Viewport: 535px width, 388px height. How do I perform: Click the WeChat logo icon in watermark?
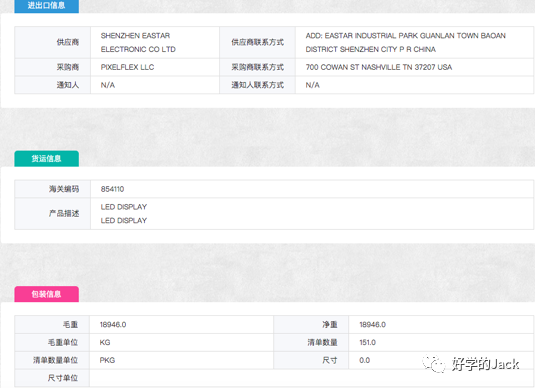click(x=434, y=364)
